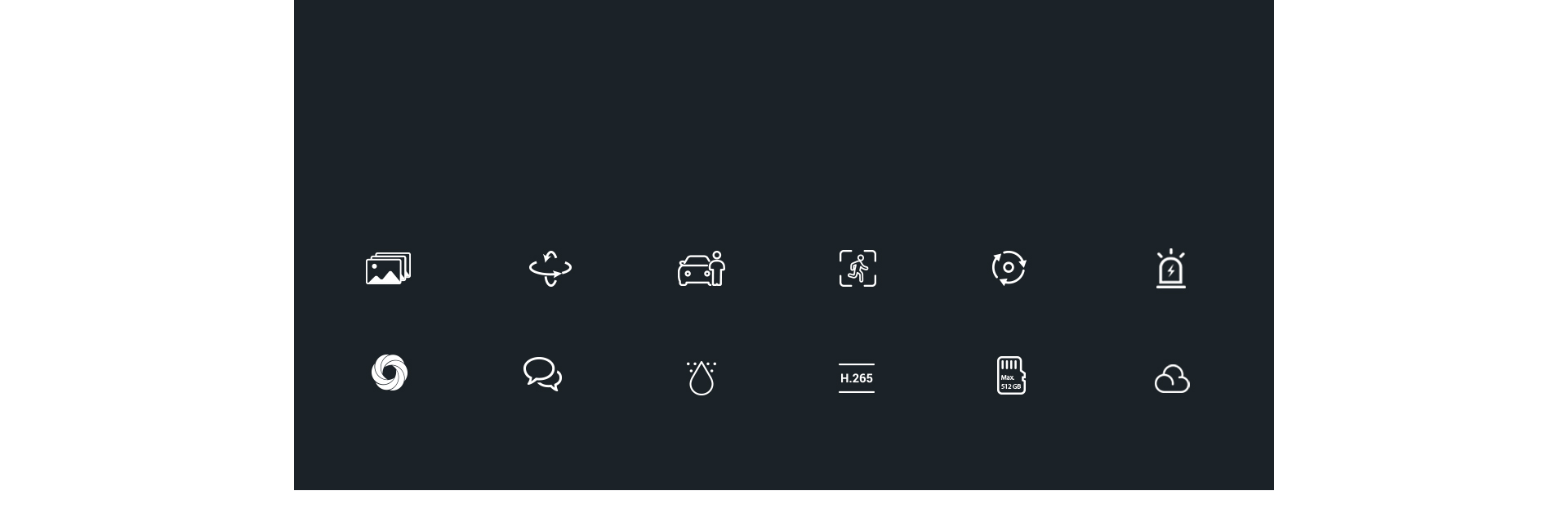
Task: Click the Max. 512 GB memory card icon
Action: point(1011,375)
